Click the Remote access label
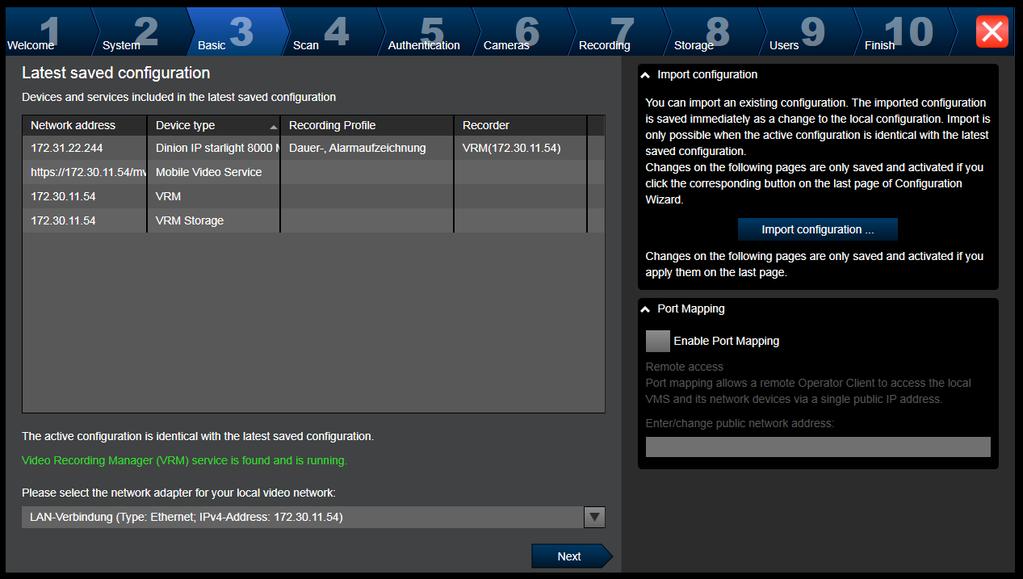 click(x=684, y=367)
